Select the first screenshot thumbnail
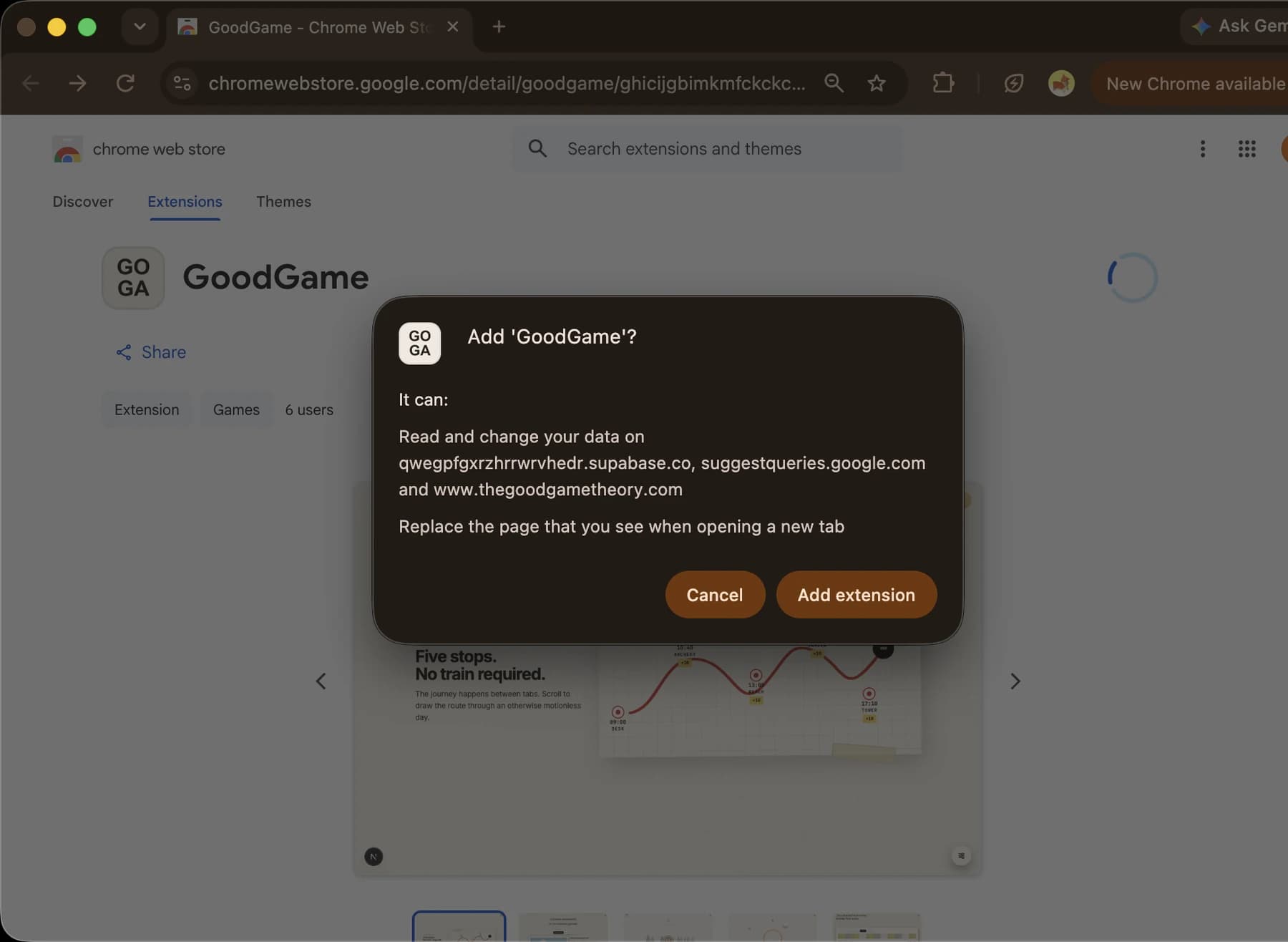Viewport: 1288px width, 942px height. coord(459,926)
